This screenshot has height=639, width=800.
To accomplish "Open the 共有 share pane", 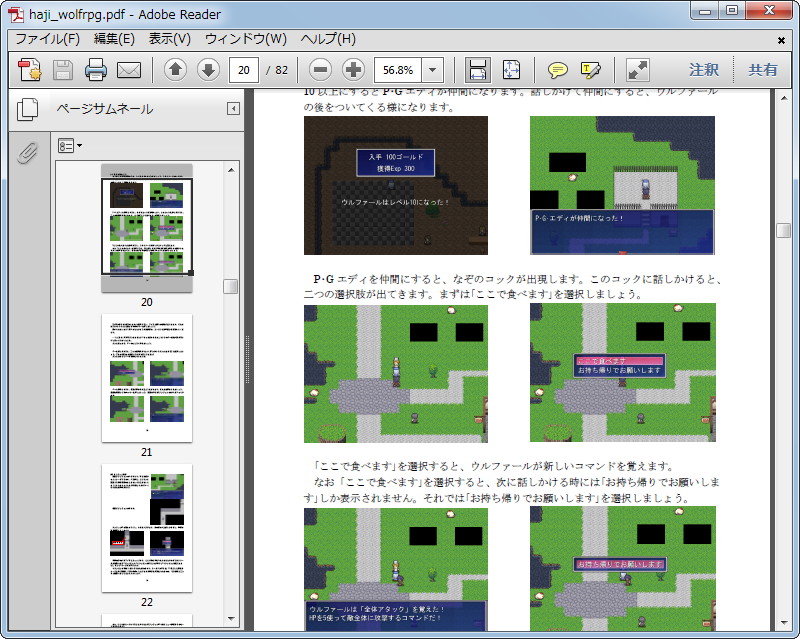I will tap(763, 70).
